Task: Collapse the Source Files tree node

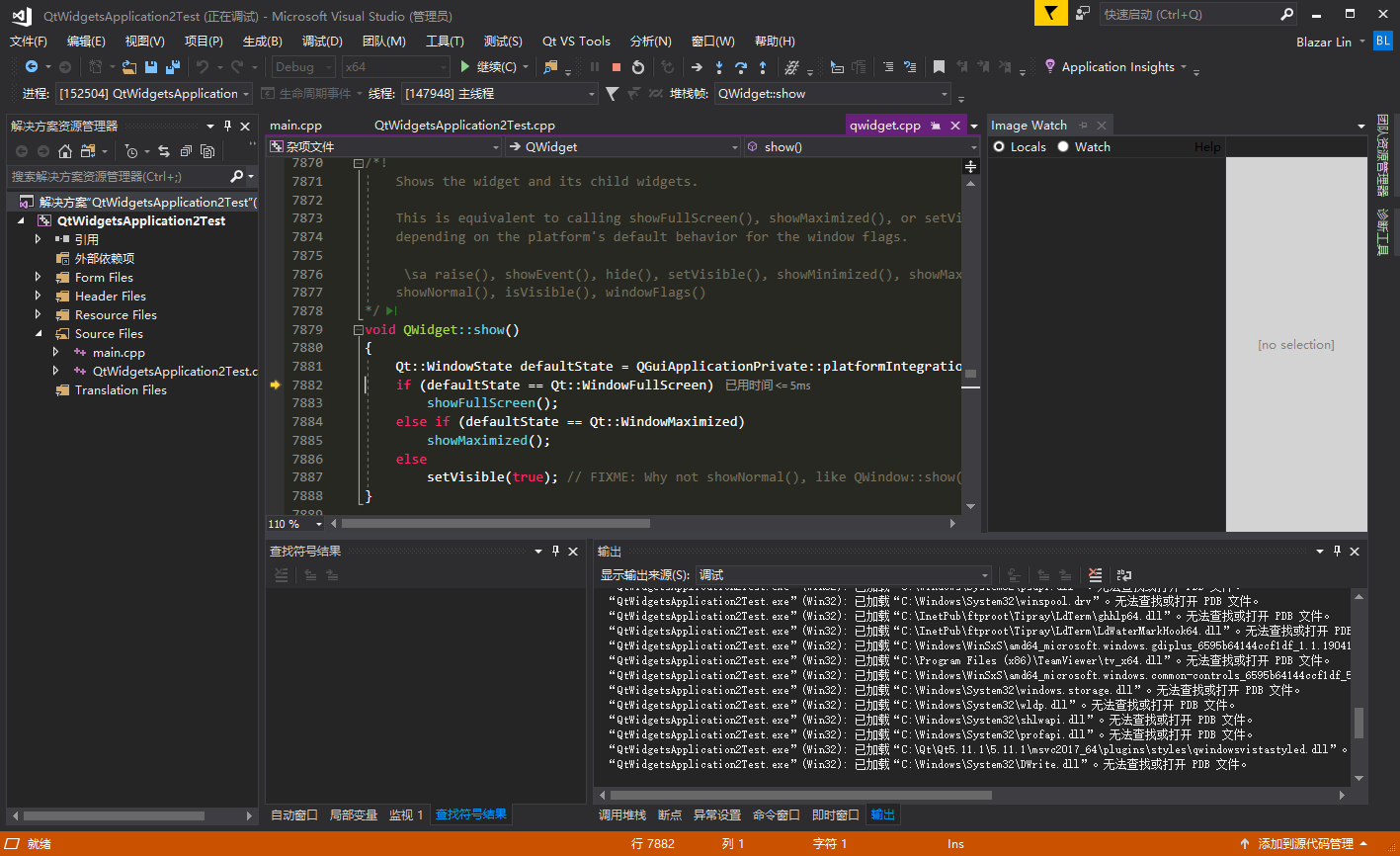Action: 38,333
